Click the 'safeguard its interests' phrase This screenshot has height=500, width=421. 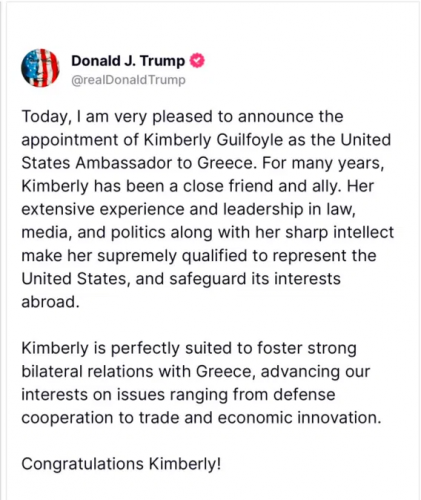(255, 279)
